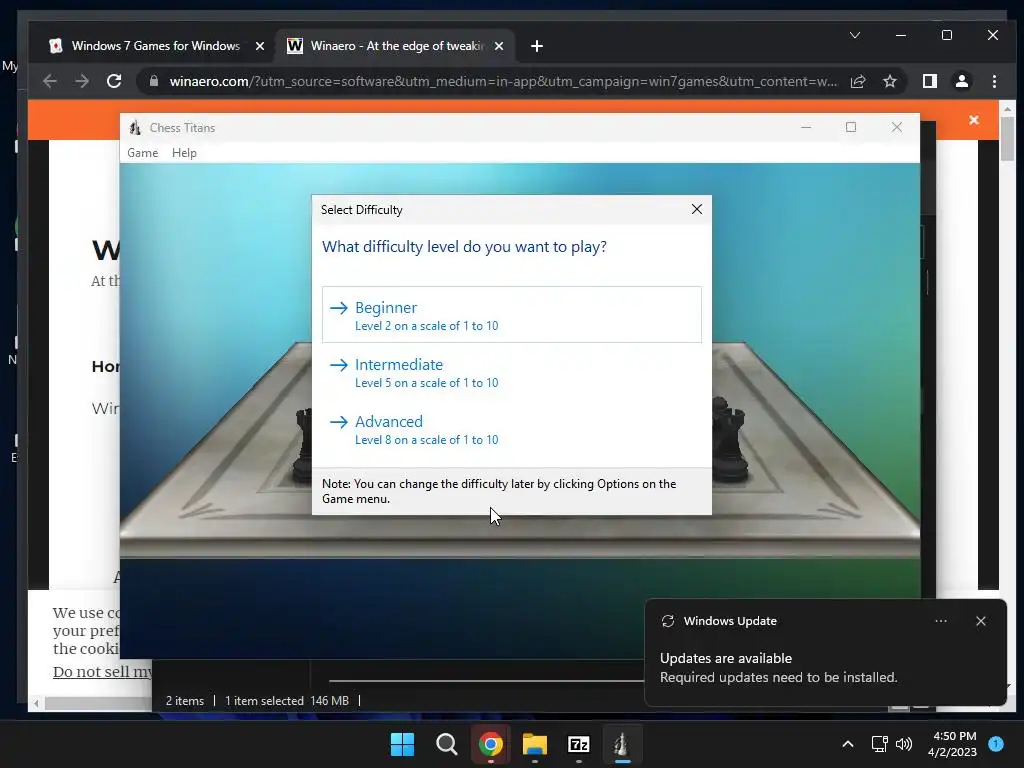
Task: Open Chrome's three-dot menu
Action: point(994,81)
